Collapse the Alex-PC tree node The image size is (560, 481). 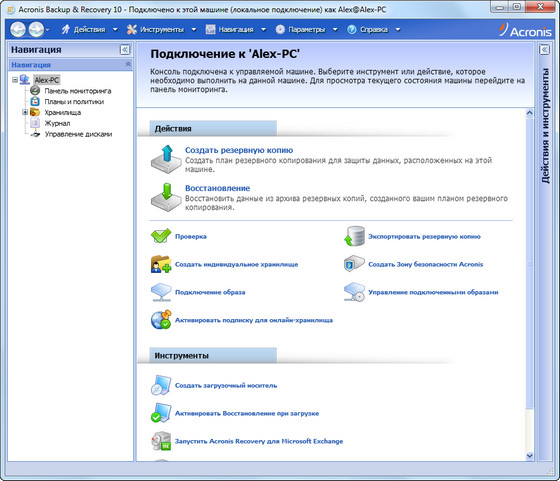pos(15,80)
